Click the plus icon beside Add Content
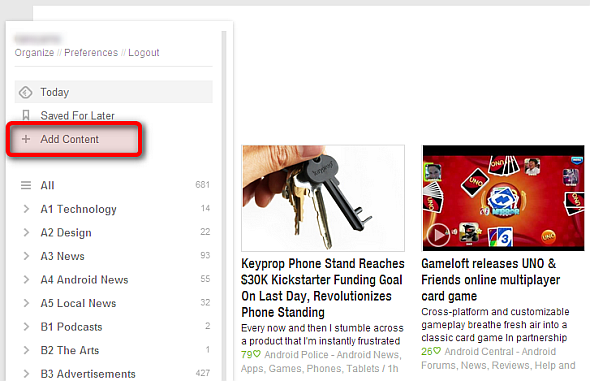Screen dimensions: 590x381 pyautogui.click(x=26, y=139)
